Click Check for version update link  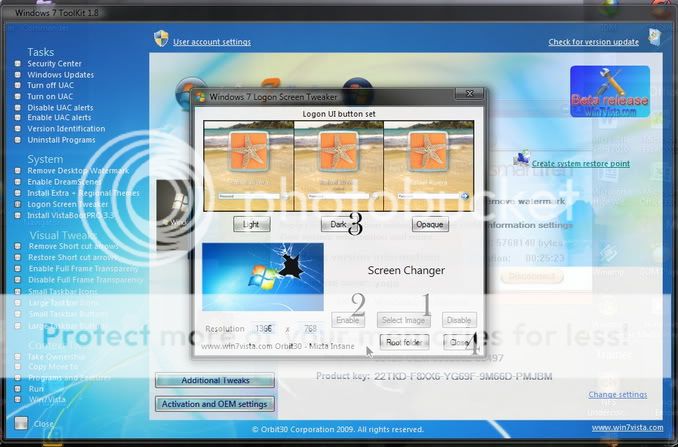coord(593,42)
